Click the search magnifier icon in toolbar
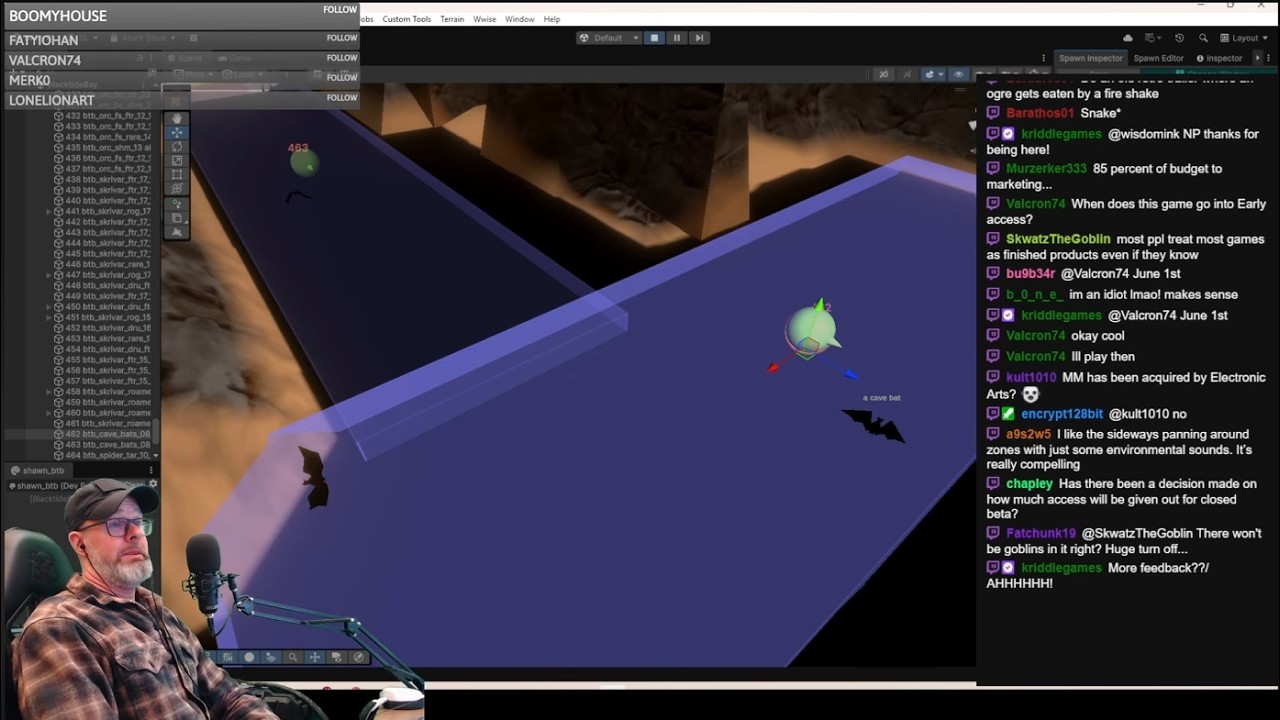This screenshot has height=720, width=1280. click(x=1201, y=38)
